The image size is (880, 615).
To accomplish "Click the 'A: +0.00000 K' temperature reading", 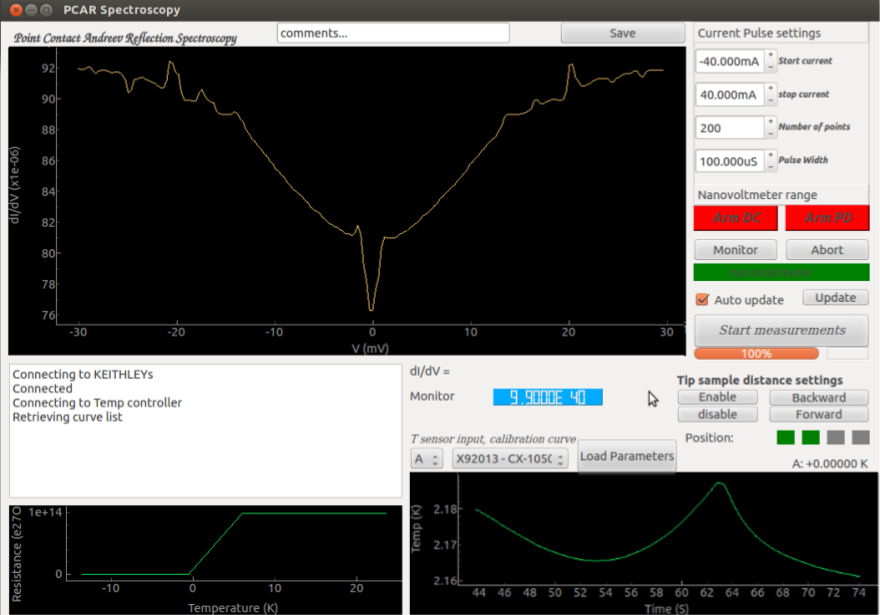I will click(x=829, y=463).
